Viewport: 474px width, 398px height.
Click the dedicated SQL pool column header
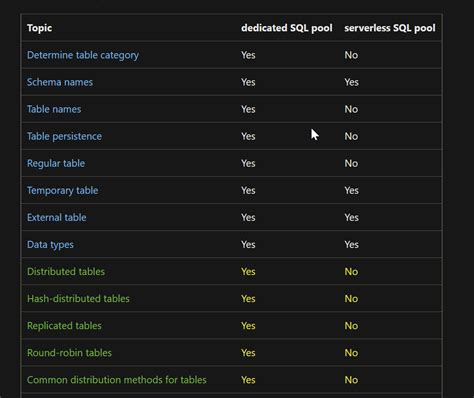[x=287, y=28]
